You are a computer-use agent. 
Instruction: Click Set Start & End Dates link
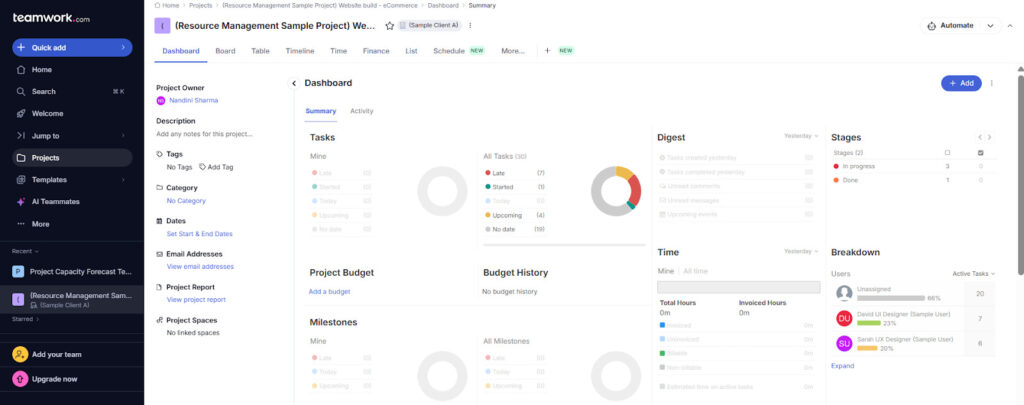coord(200,234)
